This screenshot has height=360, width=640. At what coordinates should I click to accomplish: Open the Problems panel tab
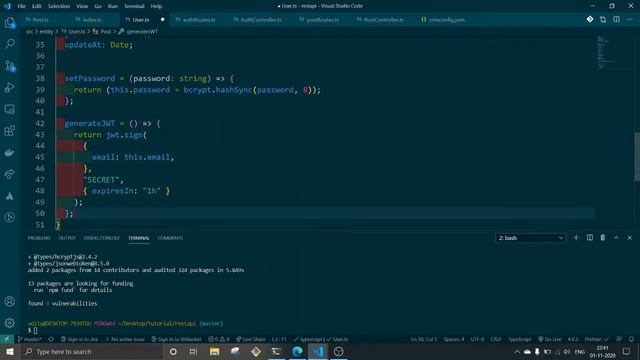point(39,238)
